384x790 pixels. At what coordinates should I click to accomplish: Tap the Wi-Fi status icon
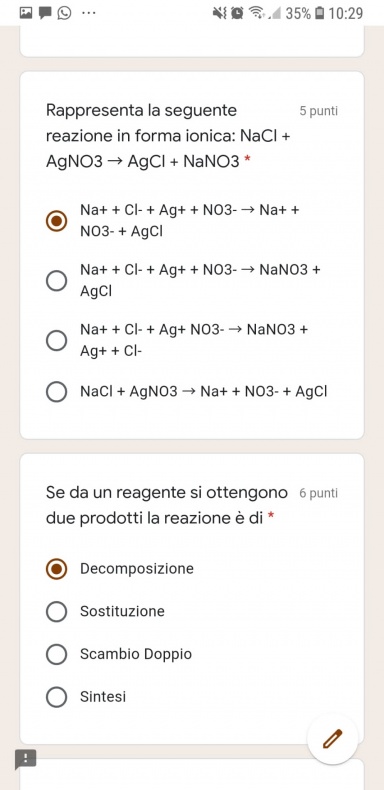click(258, 13)
